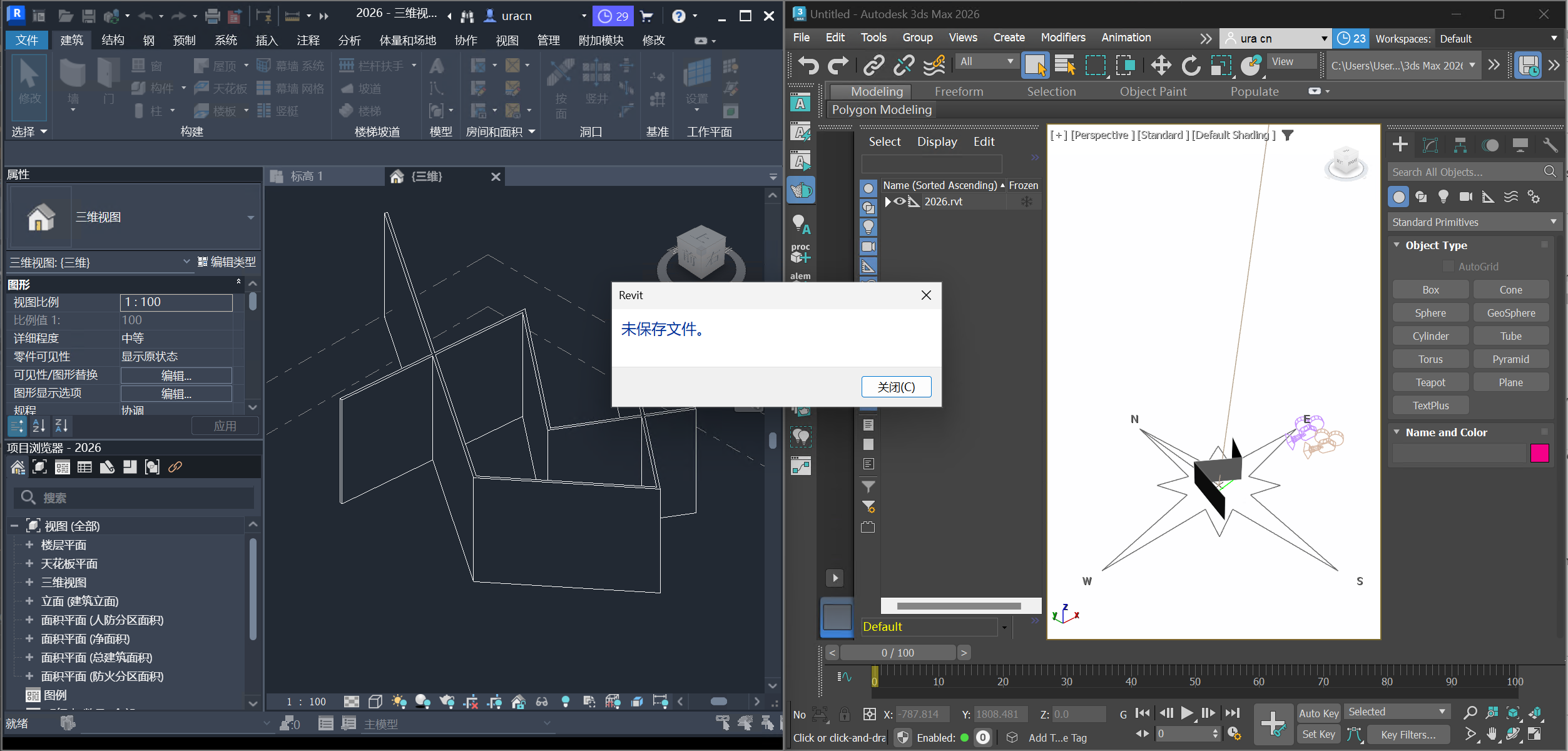Expand the 2026.rvt node in Scene Explorer

tap(887, 202)
